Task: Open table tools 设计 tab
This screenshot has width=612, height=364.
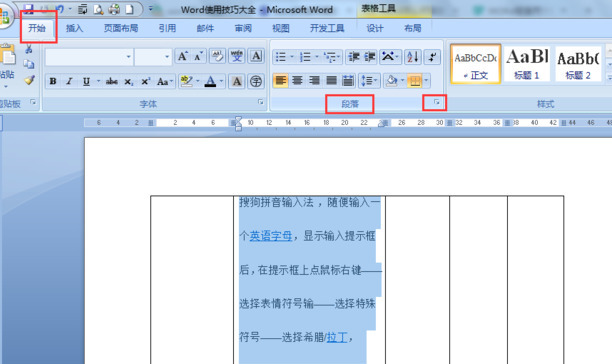Action: point(375,28)
